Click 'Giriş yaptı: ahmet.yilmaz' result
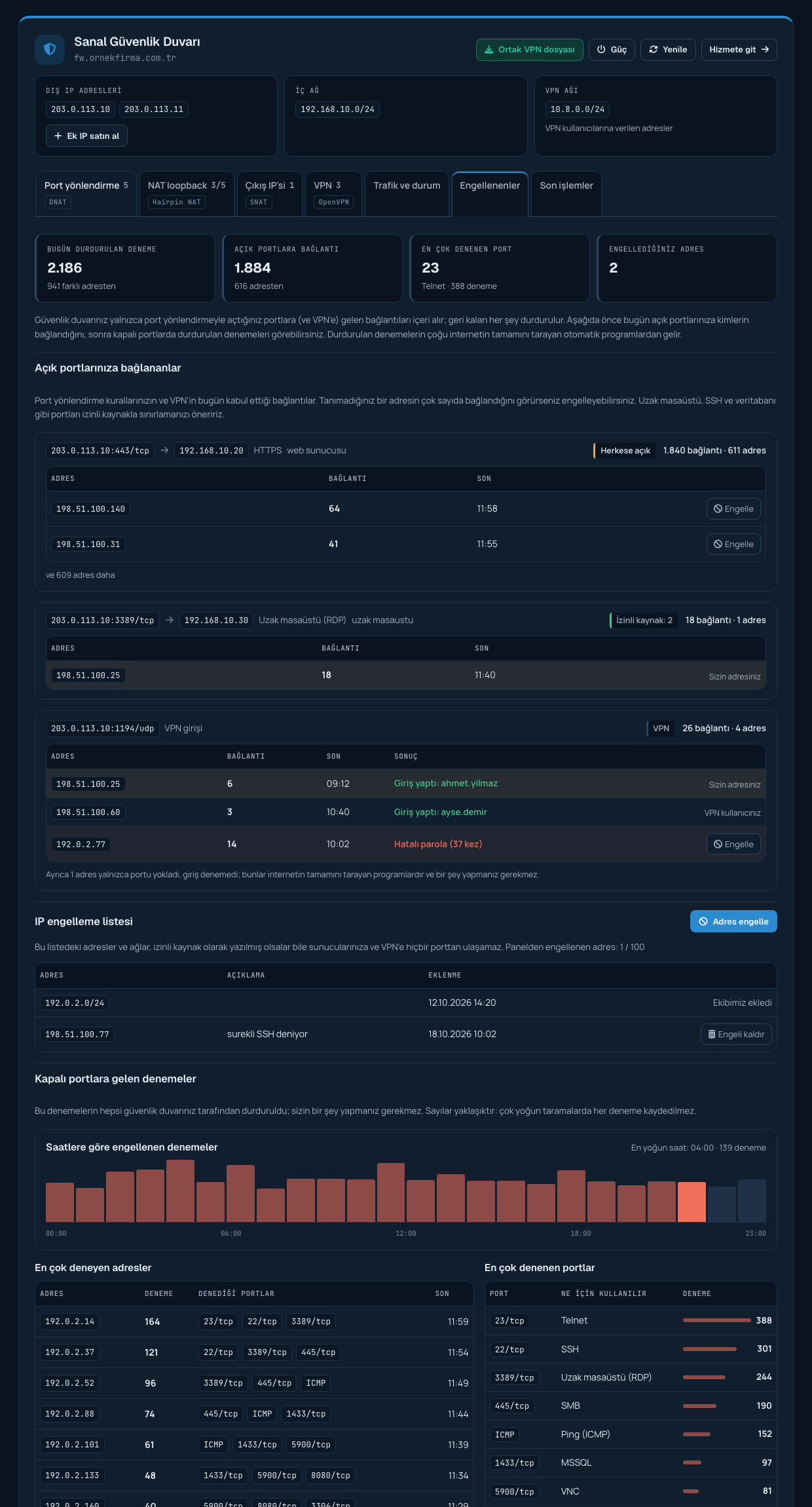This screenshot has width=812, height=1507. click(x=446, y=784)
